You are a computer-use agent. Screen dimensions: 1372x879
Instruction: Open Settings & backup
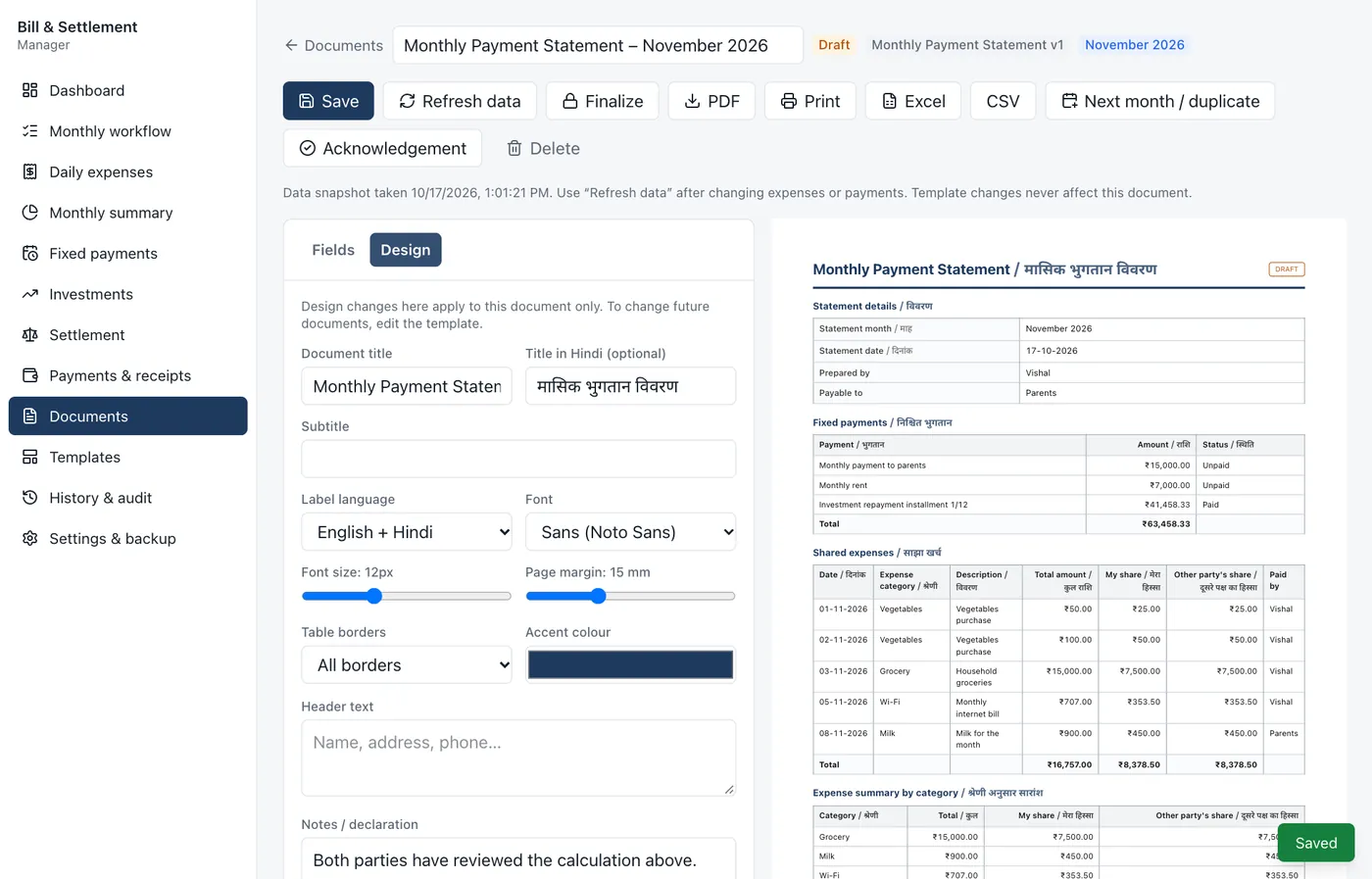click(x=127, y=539)
